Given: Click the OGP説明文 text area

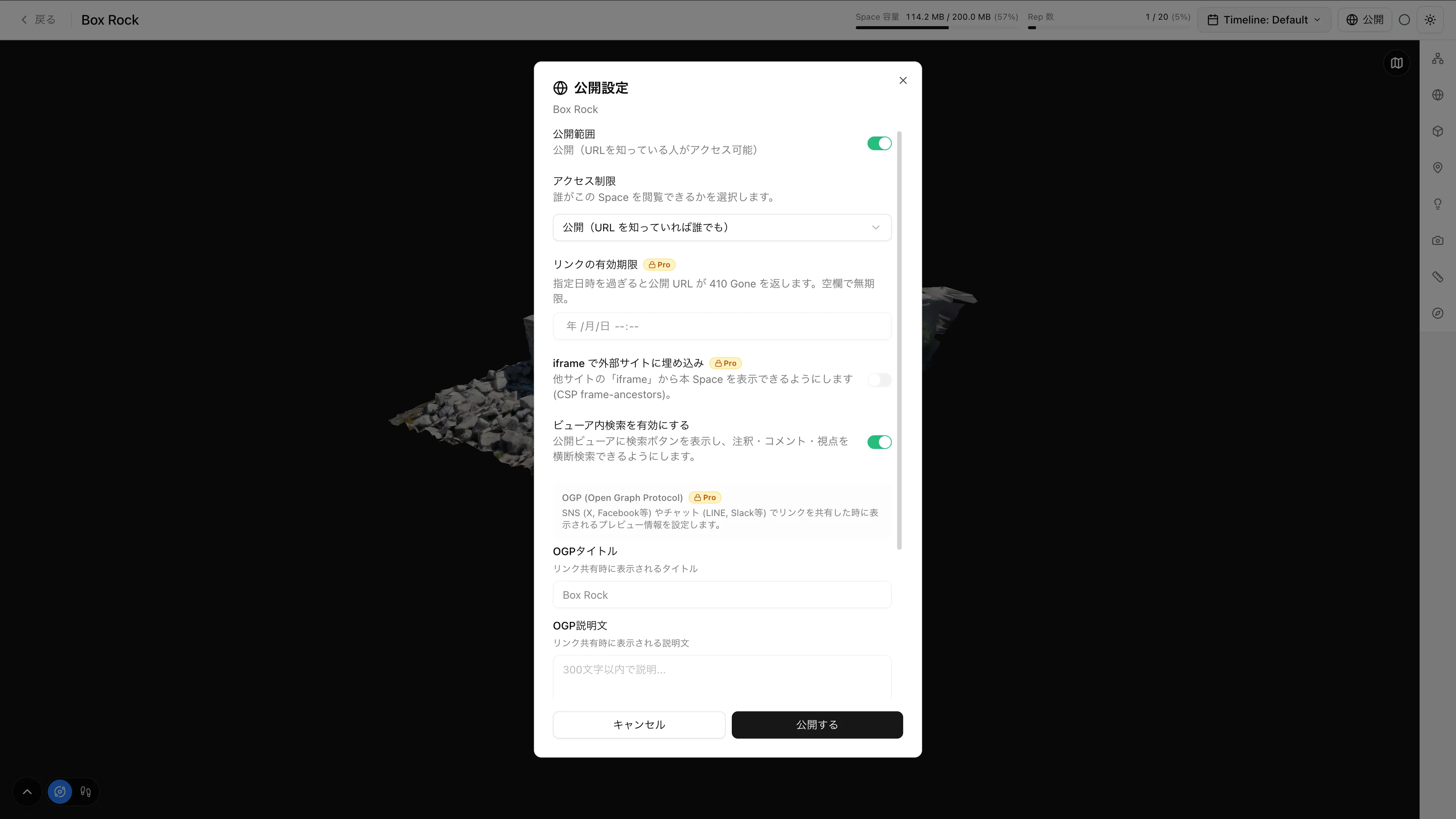Looking at the screenshot, I should pyautogui.click(x=722, y=677).
